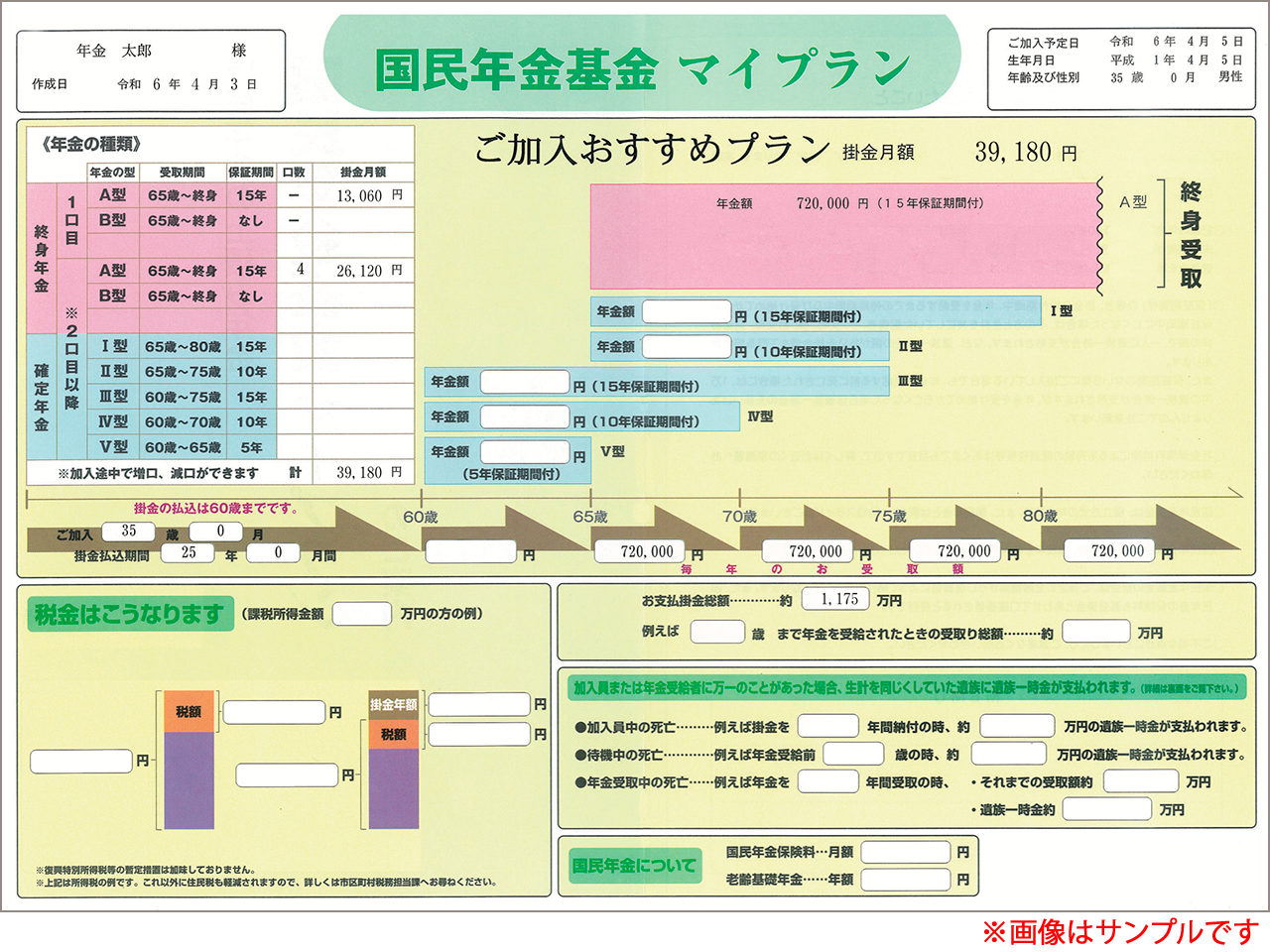Screen dimensions: 1270x952
Task: Click the 720,000 box under 70歳
Action: (x=809, y=551)
